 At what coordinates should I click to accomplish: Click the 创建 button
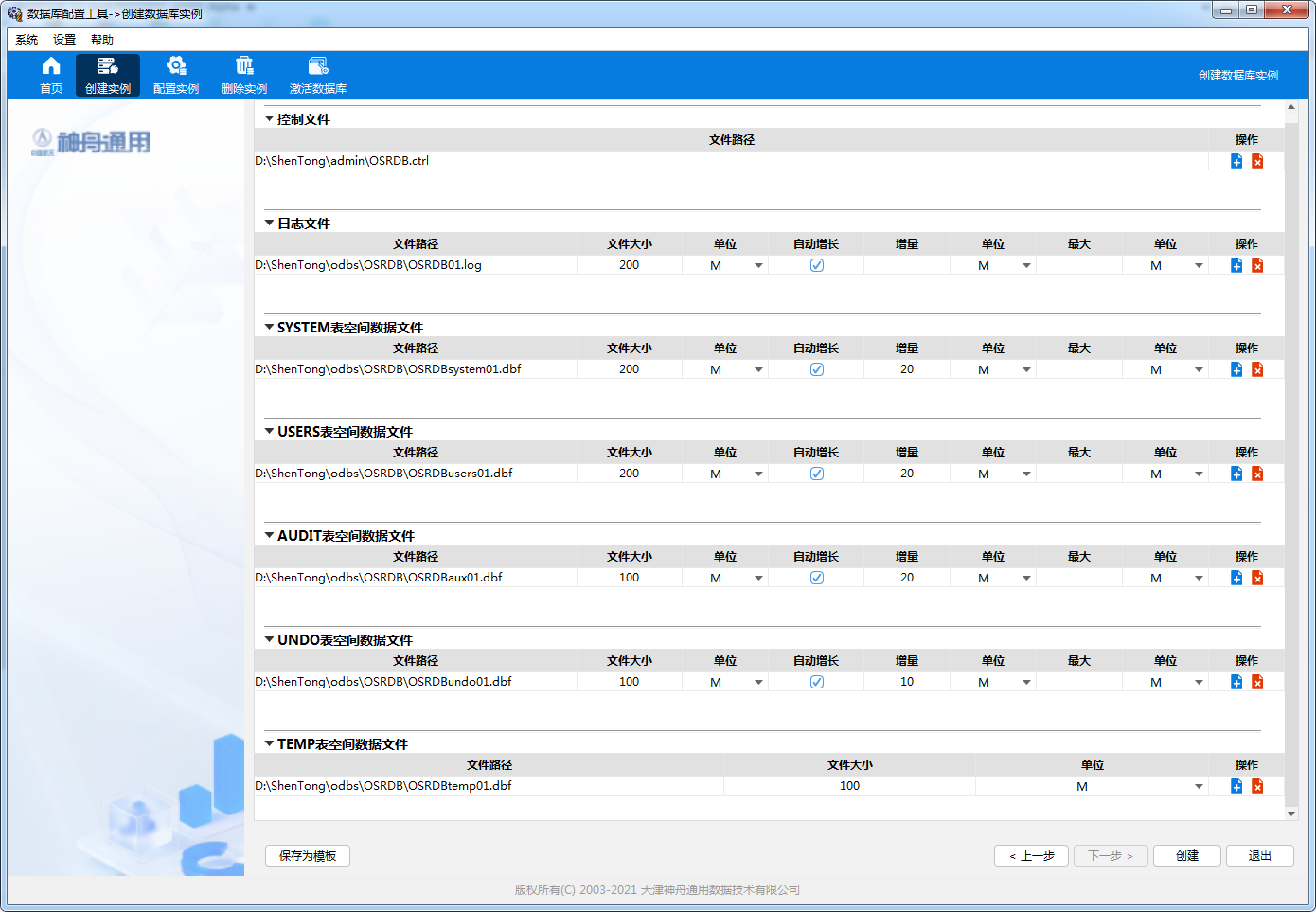1187,856
